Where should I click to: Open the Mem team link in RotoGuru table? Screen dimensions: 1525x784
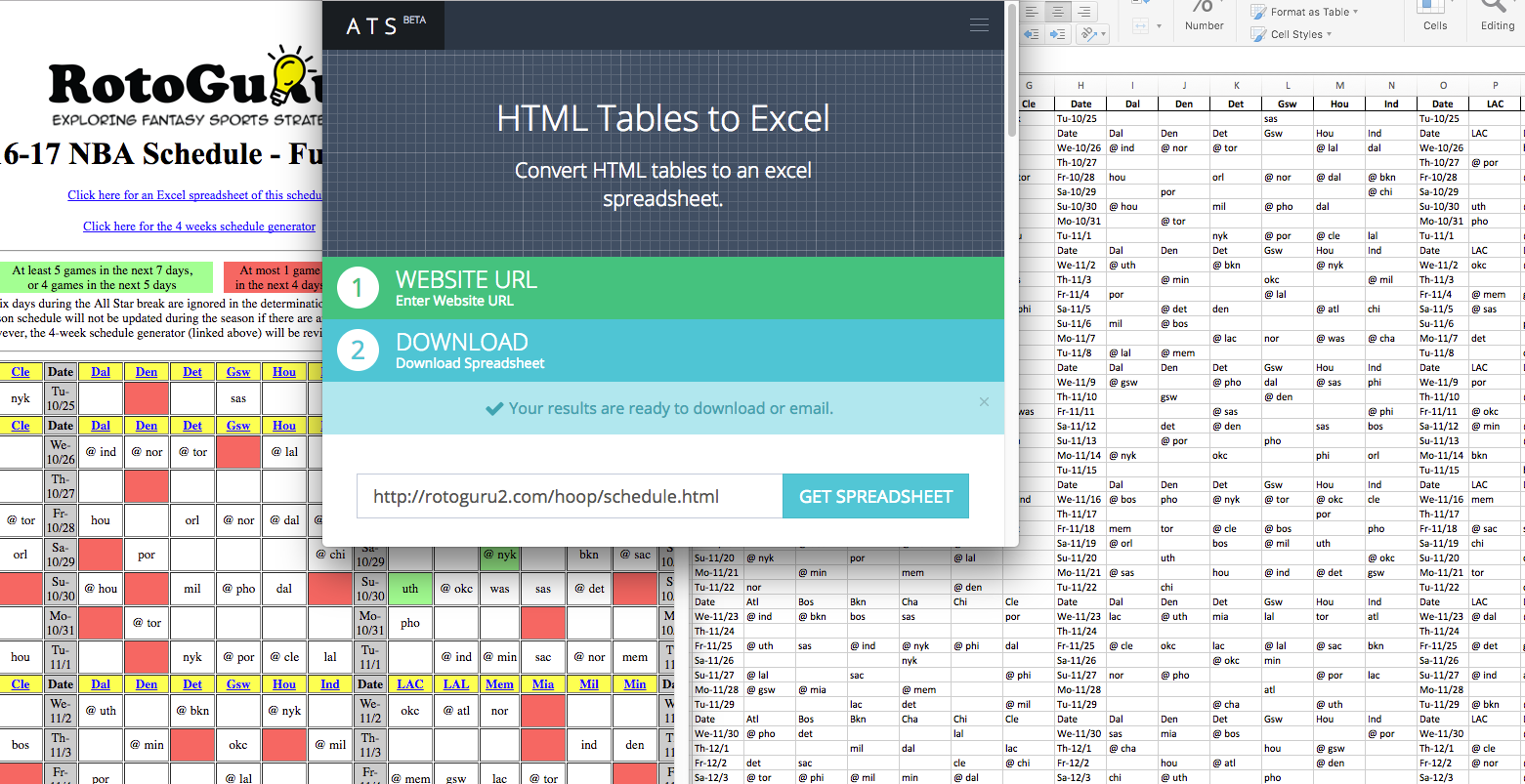[499, 684]
